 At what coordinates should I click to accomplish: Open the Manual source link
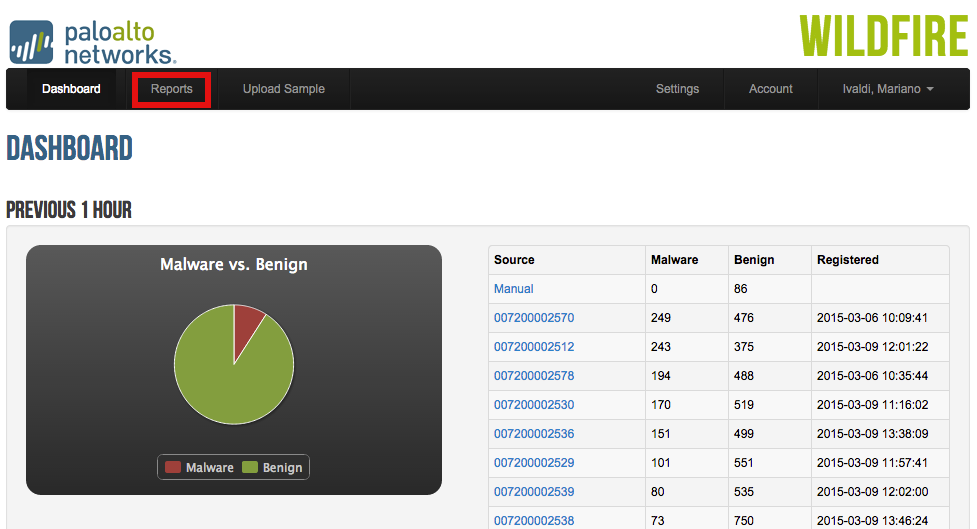(513, 289)
